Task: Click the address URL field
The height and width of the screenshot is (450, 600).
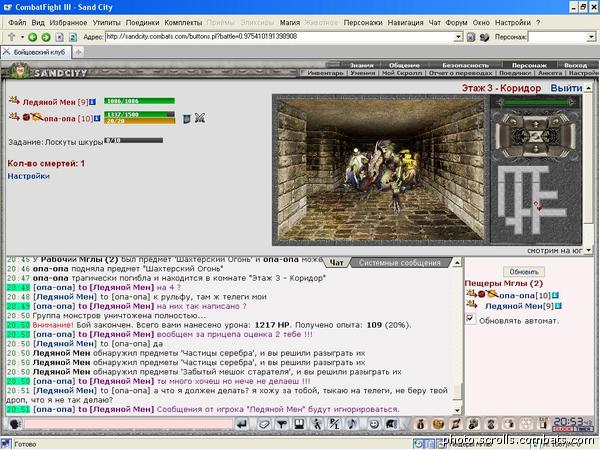Action: coord(279,37)
